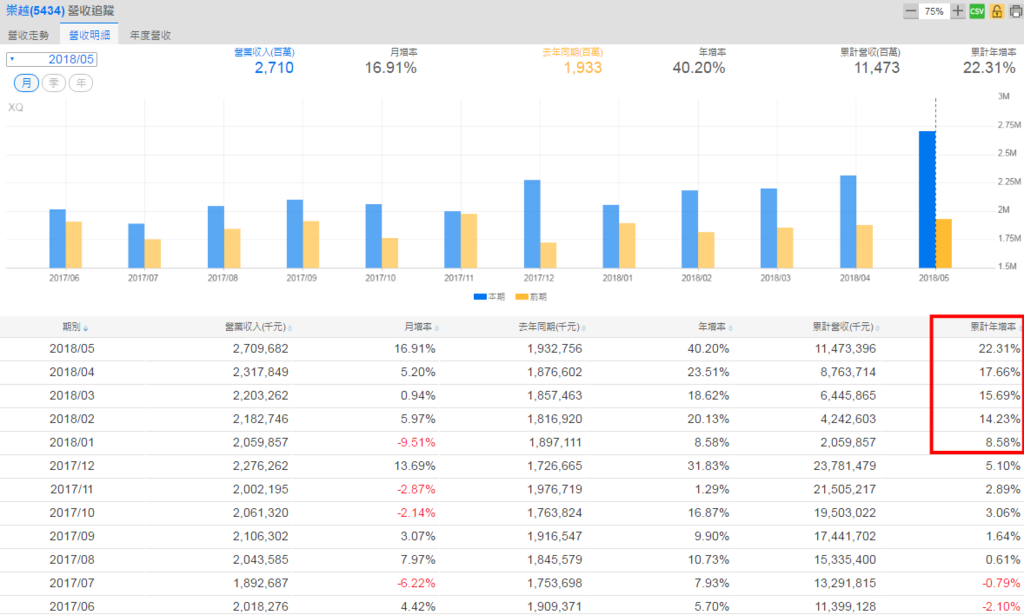Screen dimensions: 1024x615
Task: Click the 2018/01 label on chart axis
Action: coord(617,278)
